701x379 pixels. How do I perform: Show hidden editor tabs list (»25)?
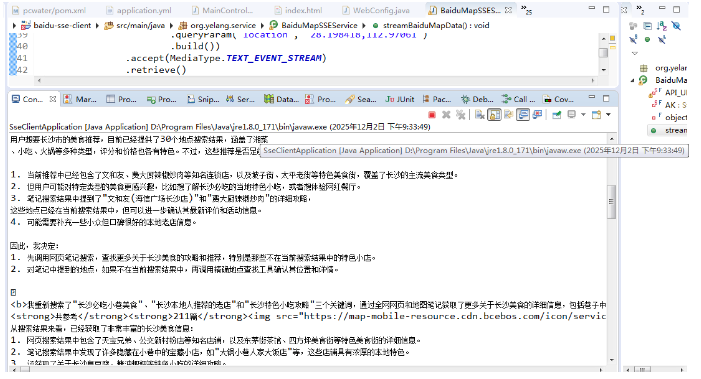click(526, 10)
